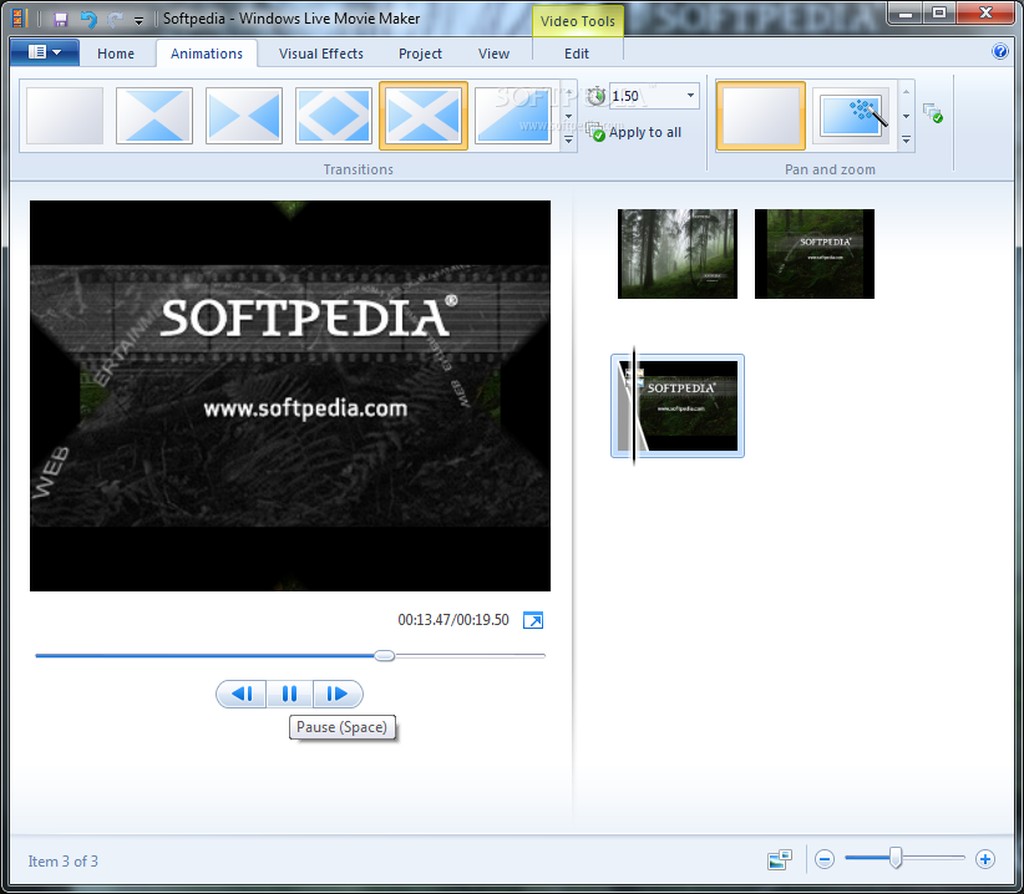Click the playback seek slider handle
1024x894 pixels.
[x=385, y=656]
